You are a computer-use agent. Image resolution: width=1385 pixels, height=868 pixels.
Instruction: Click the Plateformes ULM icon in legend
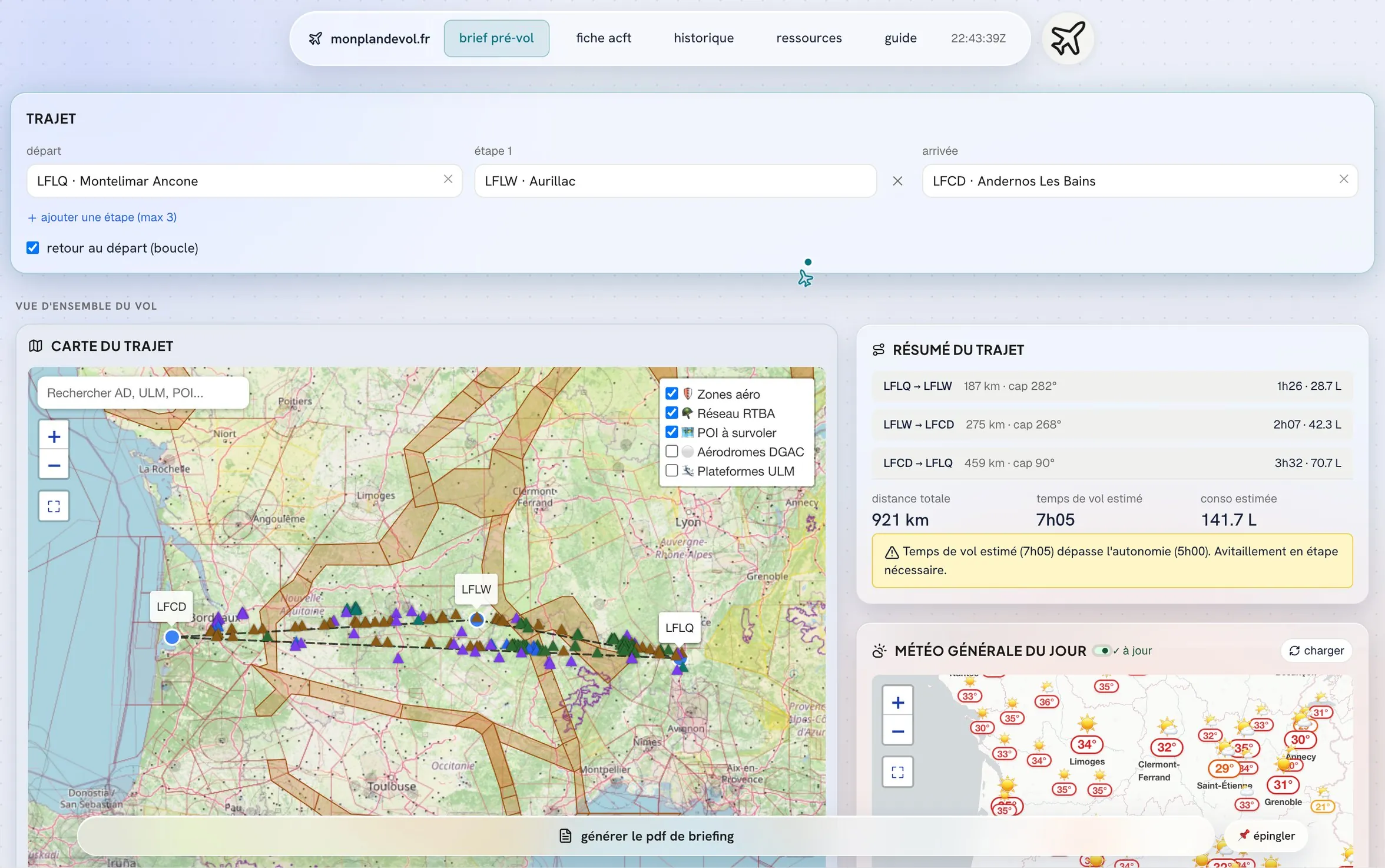[x=687, y=471]
